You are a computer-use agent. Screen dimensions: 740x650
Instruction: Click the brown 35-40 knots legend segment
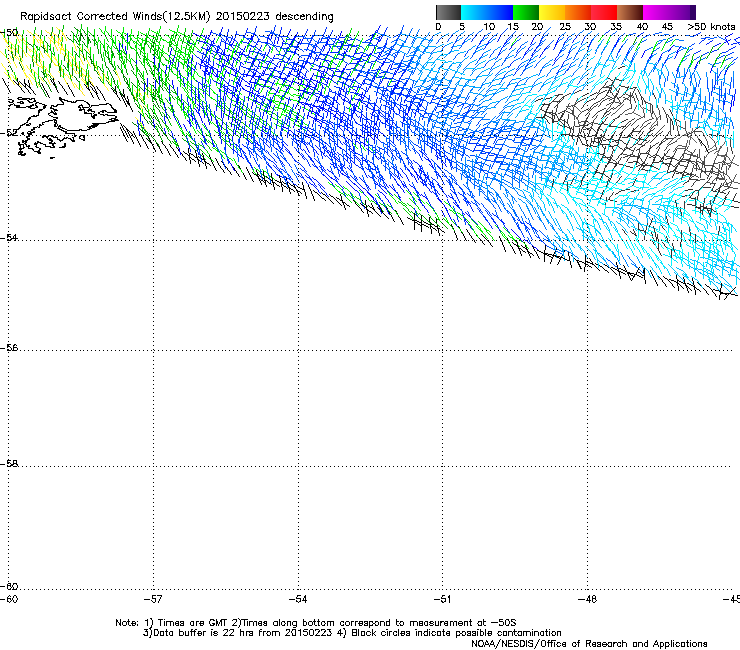click(x=630, y=12)
